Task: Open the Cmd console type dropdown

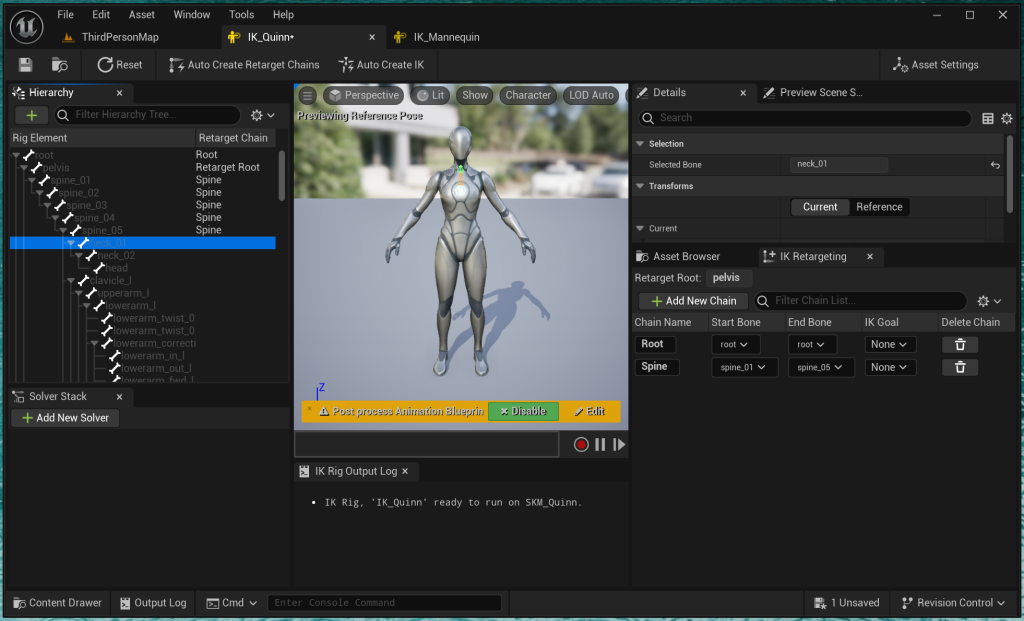Action: pos(232,603)
